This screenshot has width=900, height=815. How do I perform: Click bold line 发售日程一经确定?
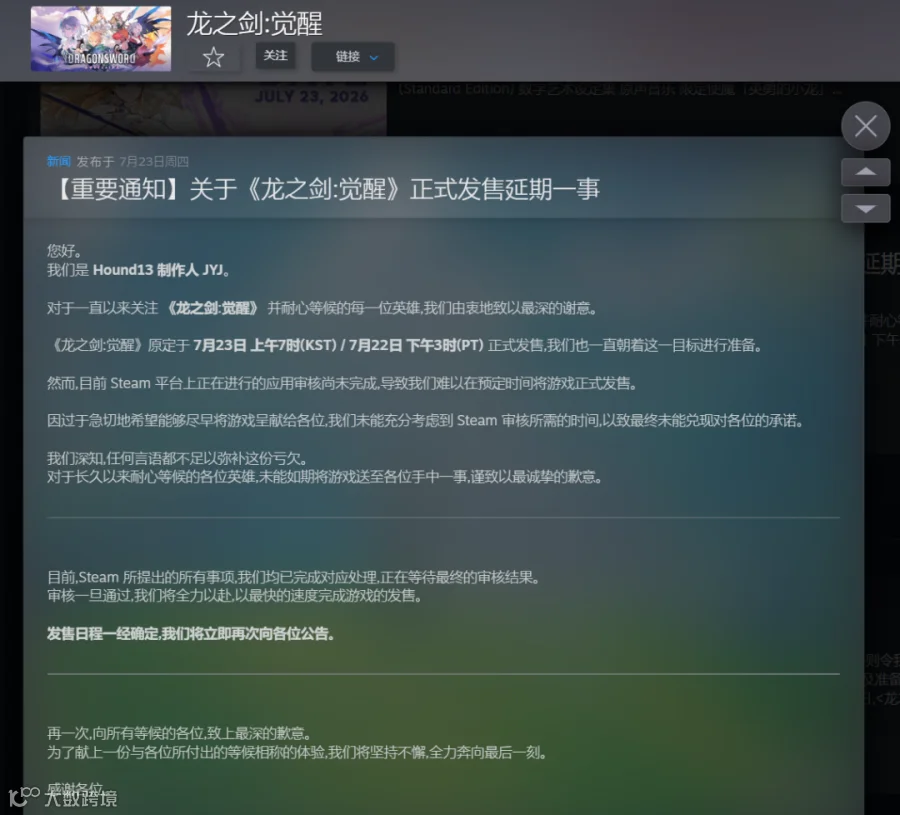pos(191,634)
